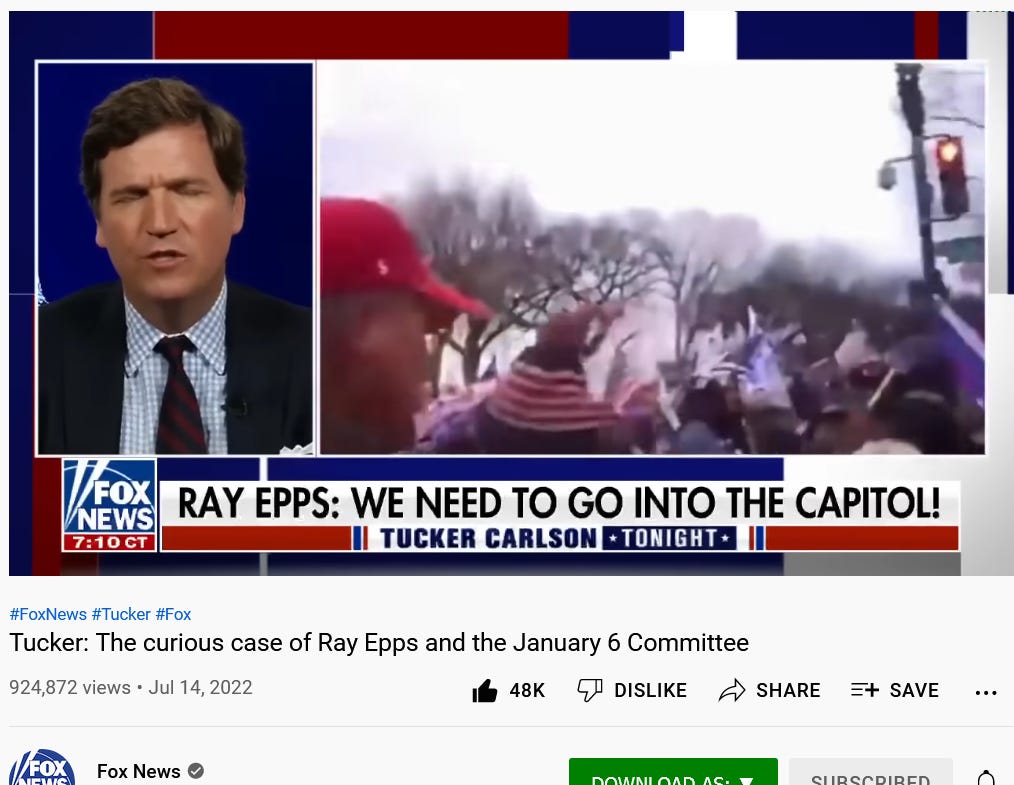This screenshot has width=1014, height=785.
Task: Click the video title text
Action: coord(379,643)
